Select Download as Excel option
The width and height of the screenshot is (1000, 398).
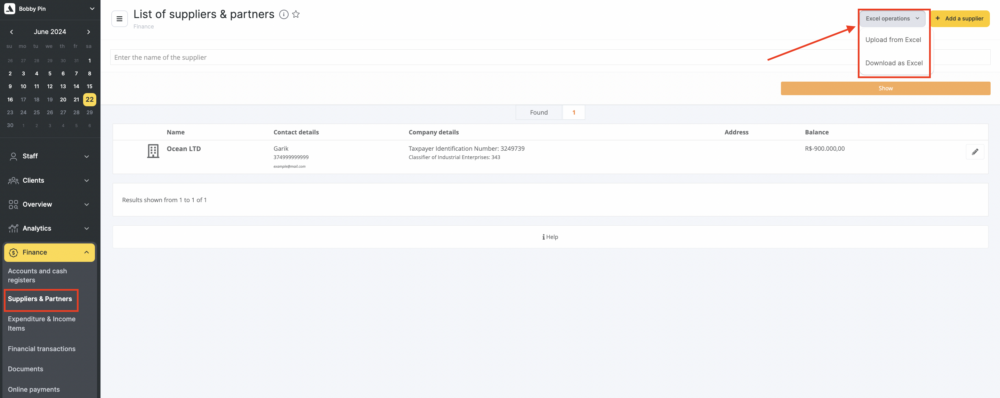tap(893, 63)
